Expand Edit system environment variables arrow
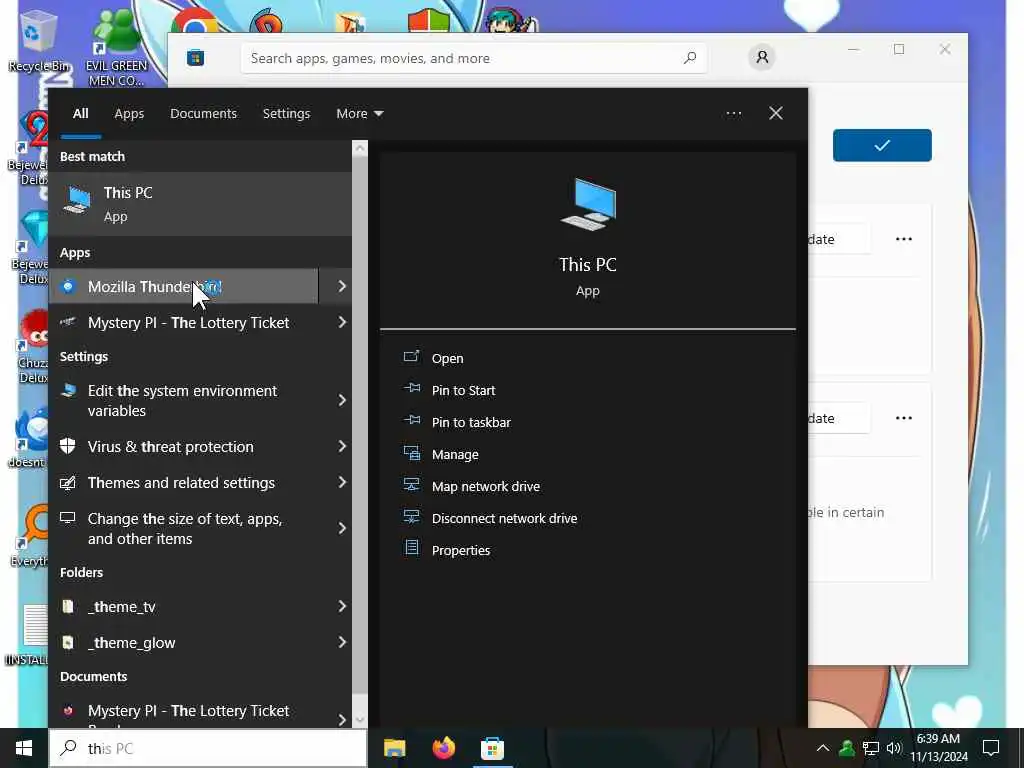Image resolution: width=1024 pixels, height=768 pixels. coord(342,400)
